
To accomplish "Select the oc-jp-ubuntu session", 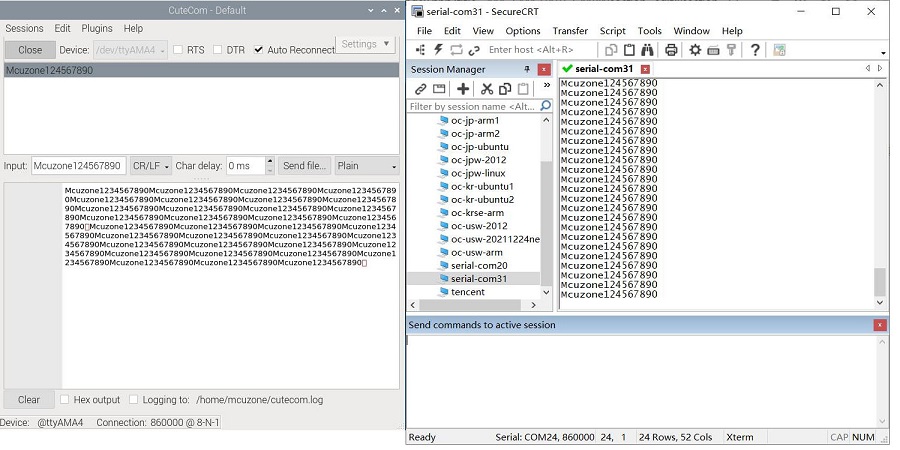I will 479,146.
